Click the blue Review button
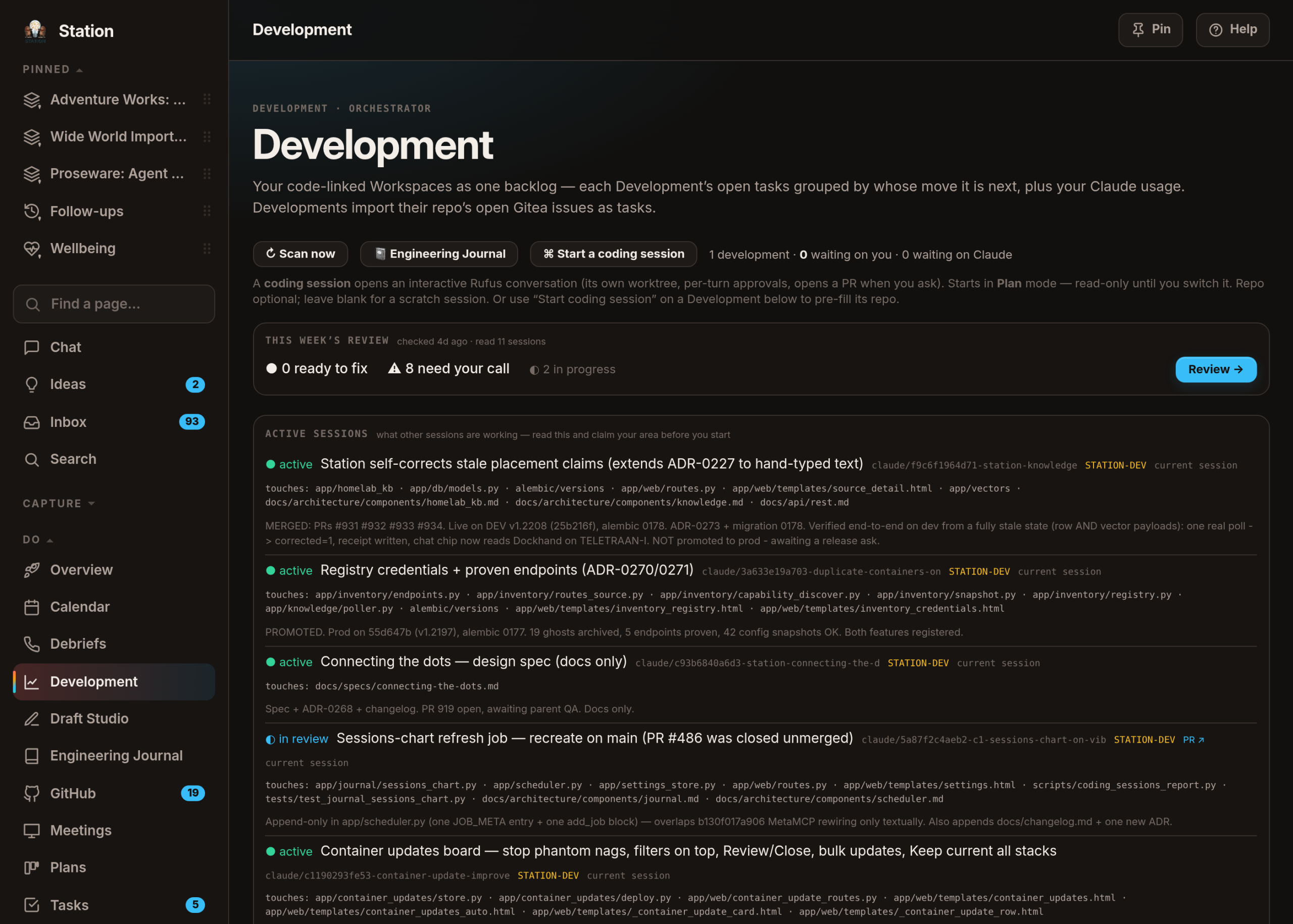 coord(1216,370)
